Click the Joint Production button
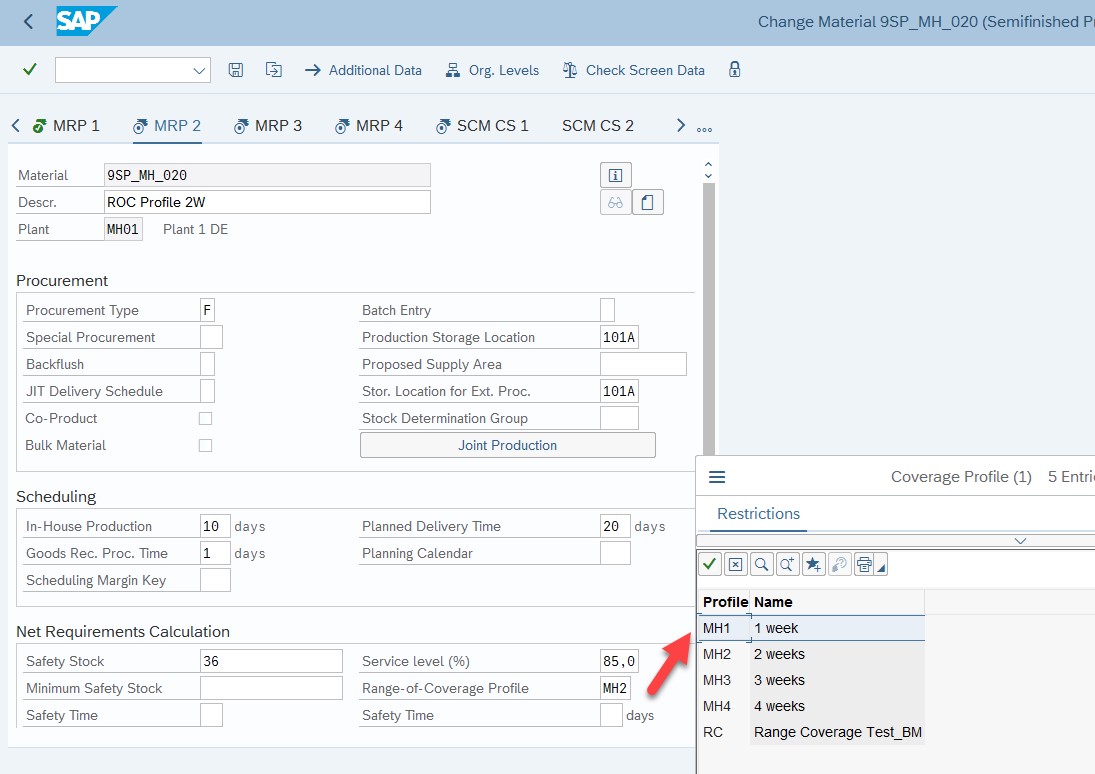 (507, 444)
